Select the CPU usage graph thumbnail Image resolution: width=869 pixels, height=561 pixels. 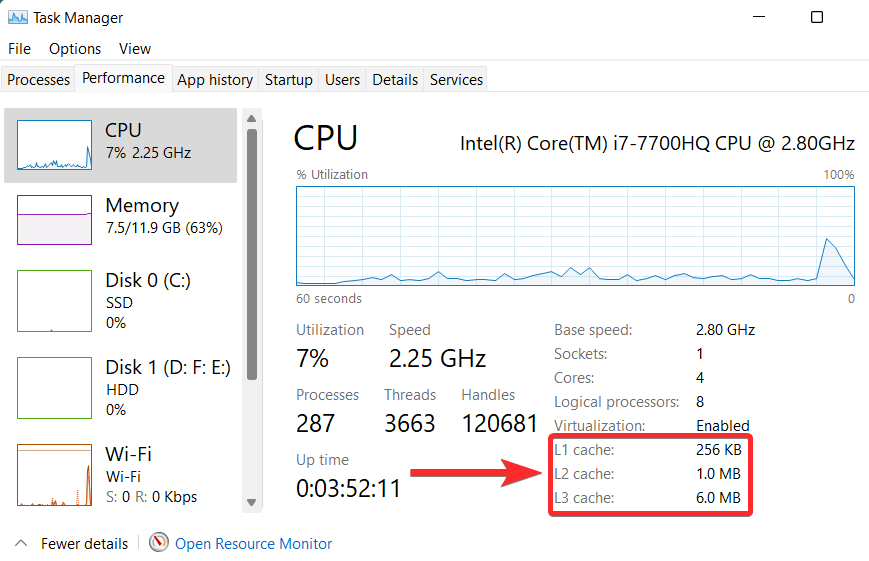pos(56,145)
